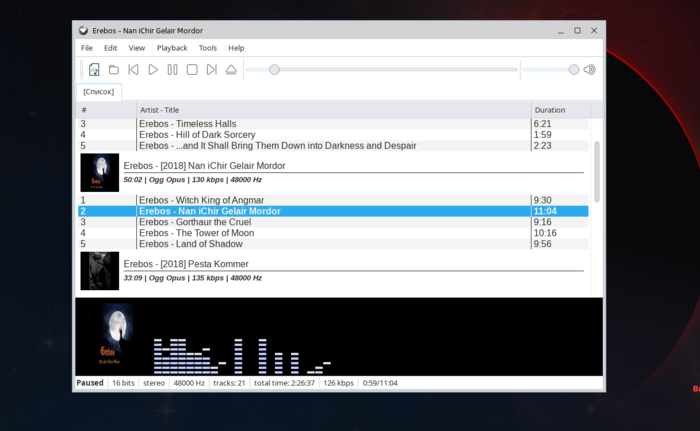Click the open file toolbar icon
The height and width of the screenshot is (431, 700).
94,70
